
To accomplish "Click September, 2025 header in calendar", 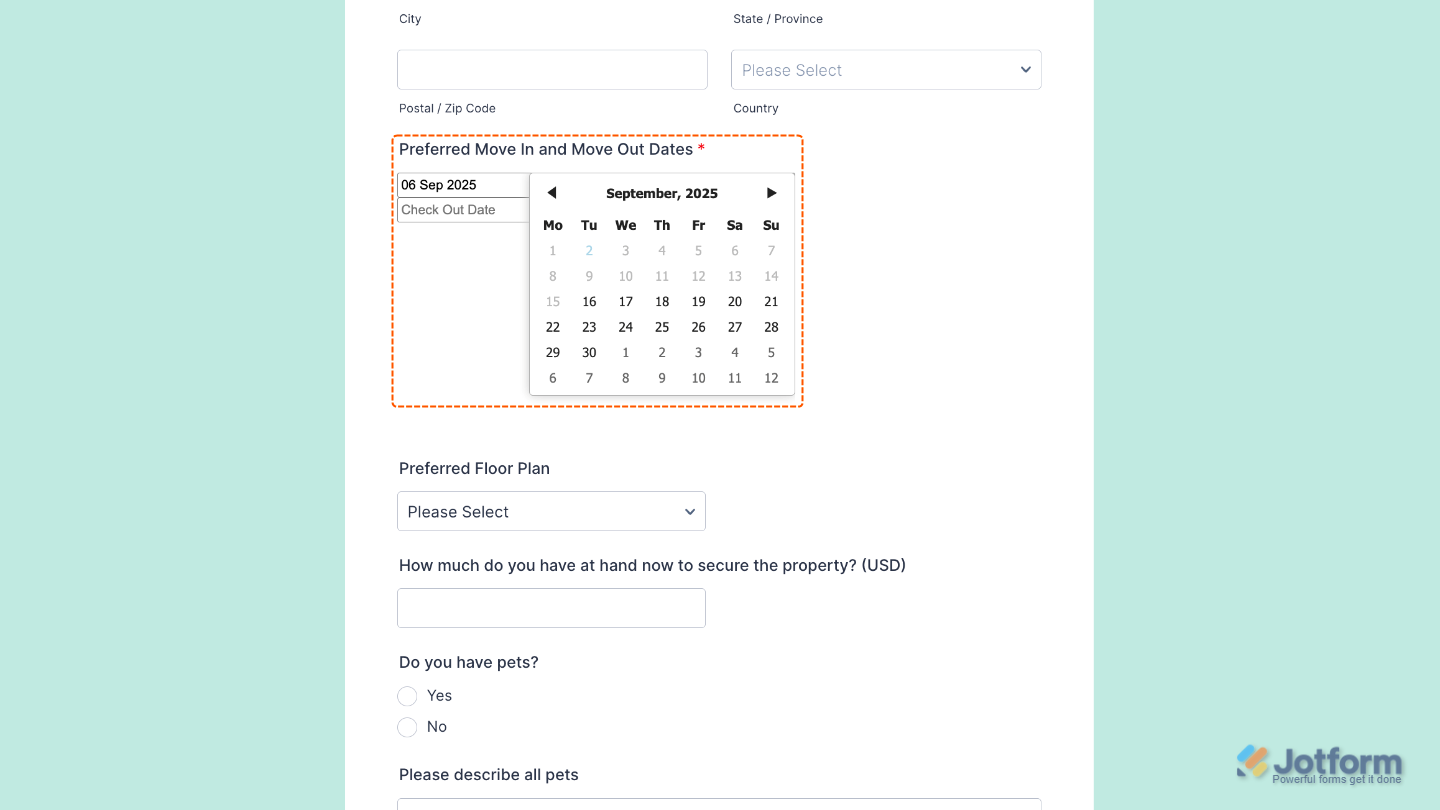I will click(662, 193).
